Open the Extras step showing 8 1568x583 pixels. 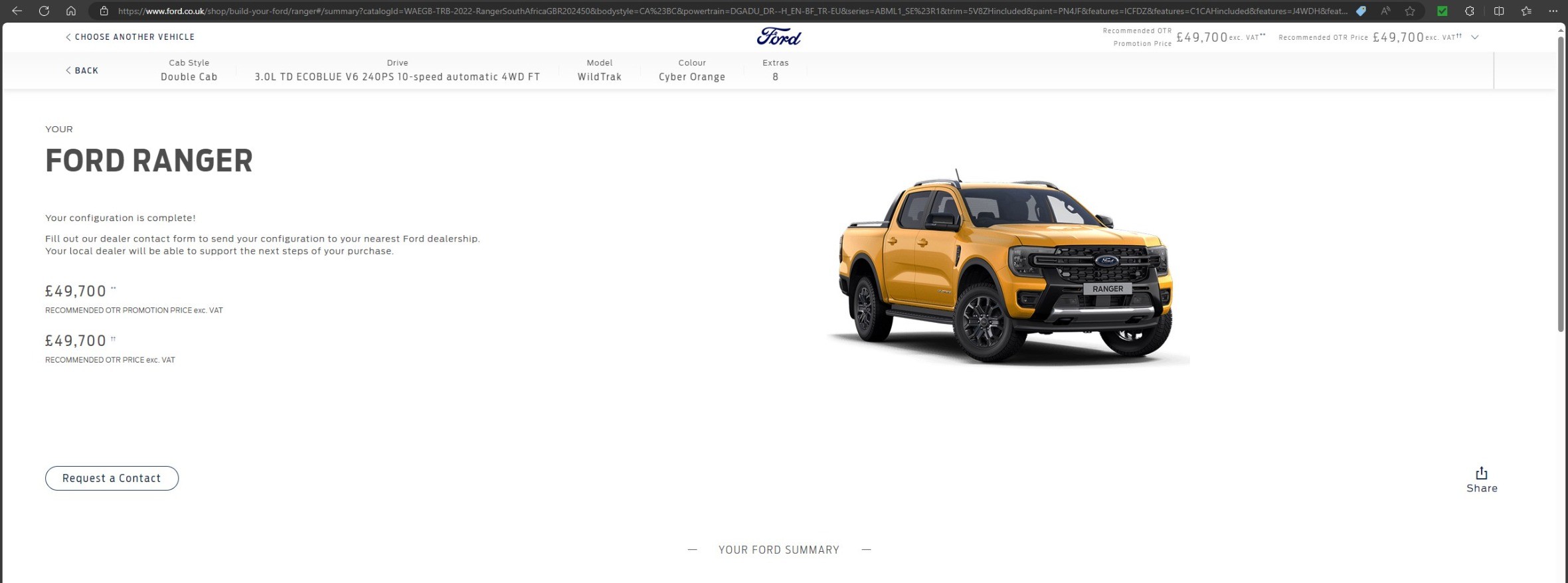775,70
